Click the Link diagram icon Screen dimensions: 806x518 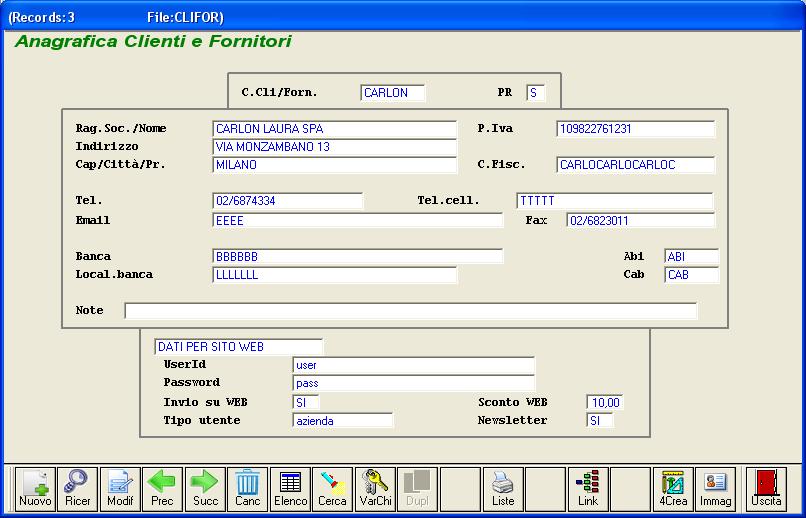point(588,489)
